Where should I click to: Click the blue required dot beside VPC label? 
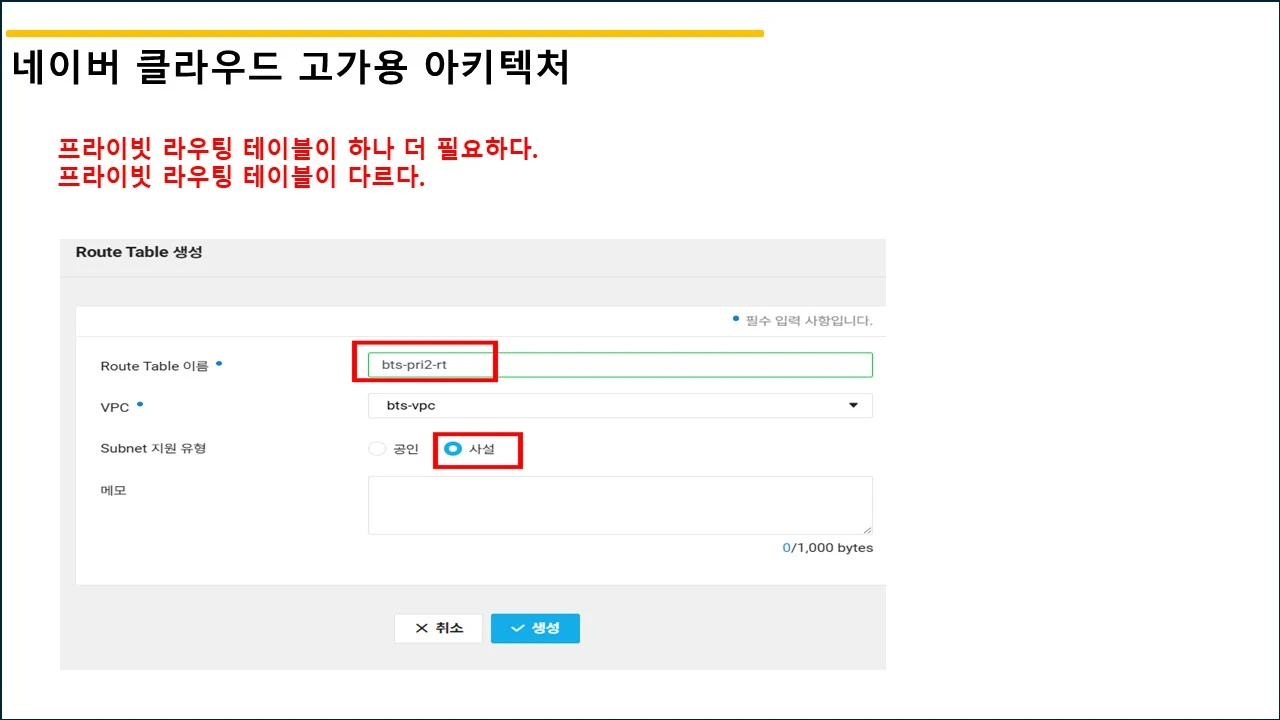(140, 404)
